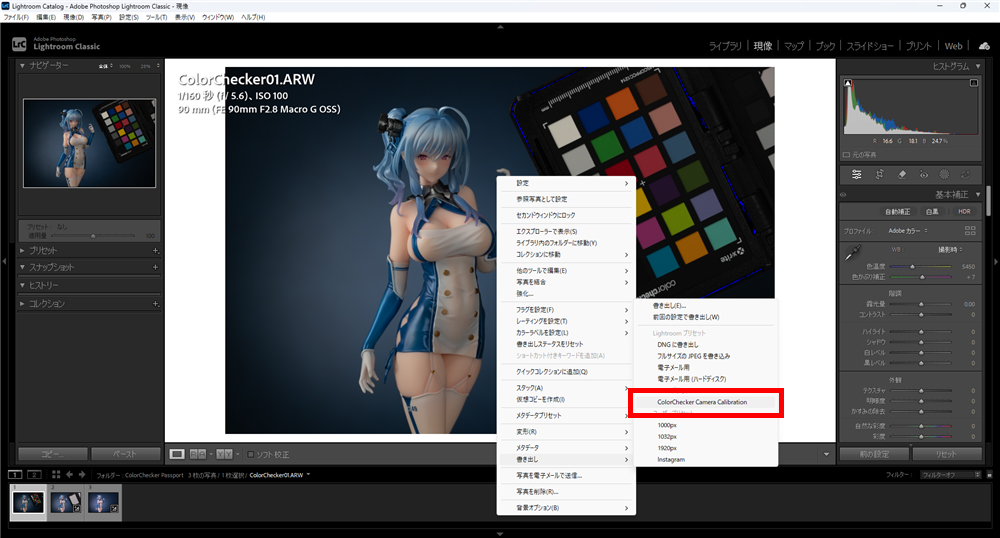The image size is (1000, 538).
Task: Collapse the ヒストグラム panel
Action: (978, 66)
